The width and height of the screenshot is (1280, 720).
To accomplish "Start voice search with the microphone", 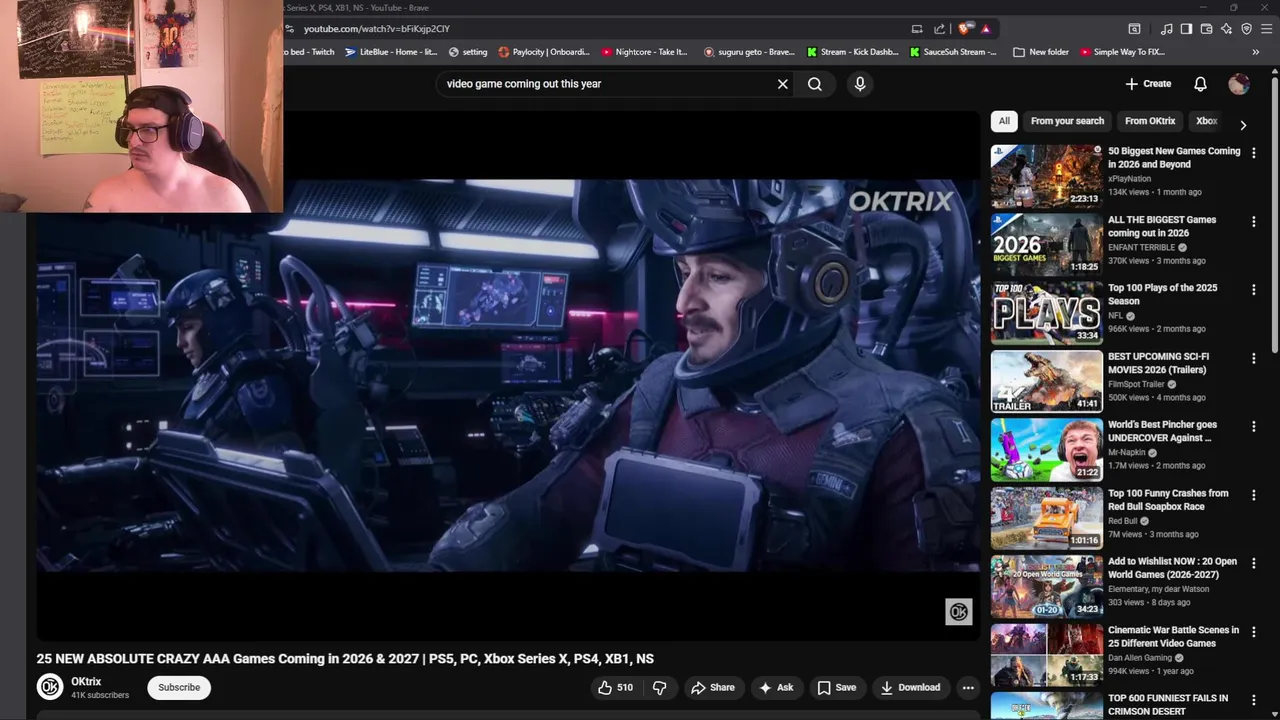I will (860, 84).
